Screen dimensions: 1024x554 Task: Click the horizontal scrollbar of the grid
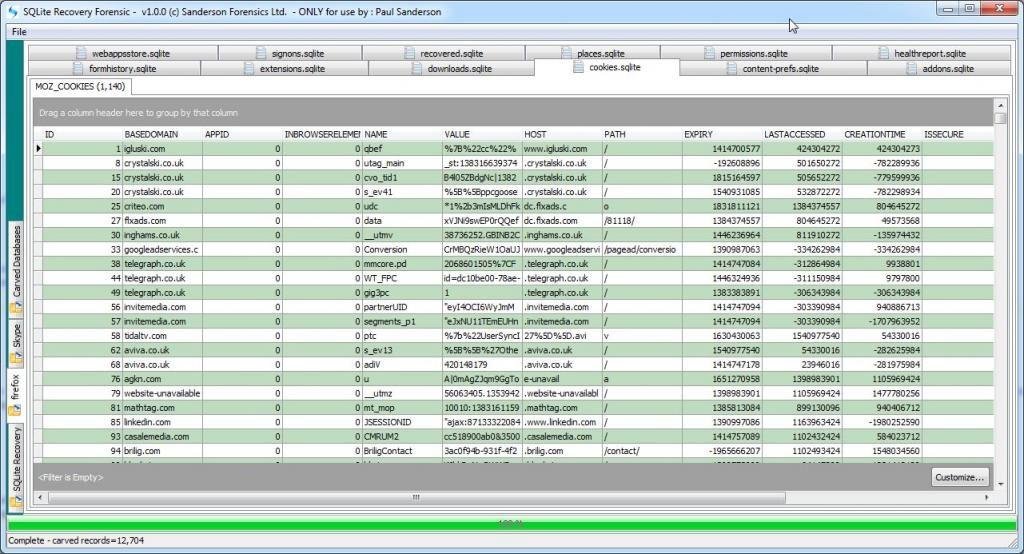[416, 496]
